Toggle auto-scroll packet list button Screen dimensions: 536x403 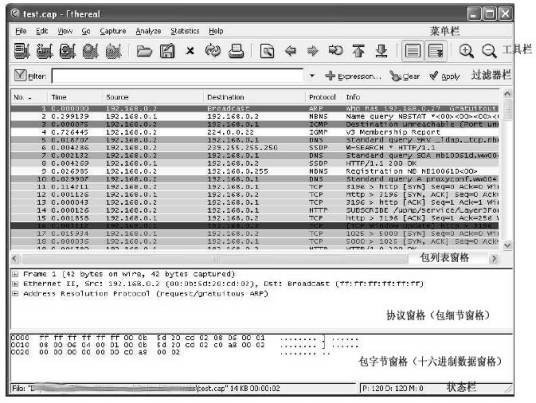(x=436, y=51)
